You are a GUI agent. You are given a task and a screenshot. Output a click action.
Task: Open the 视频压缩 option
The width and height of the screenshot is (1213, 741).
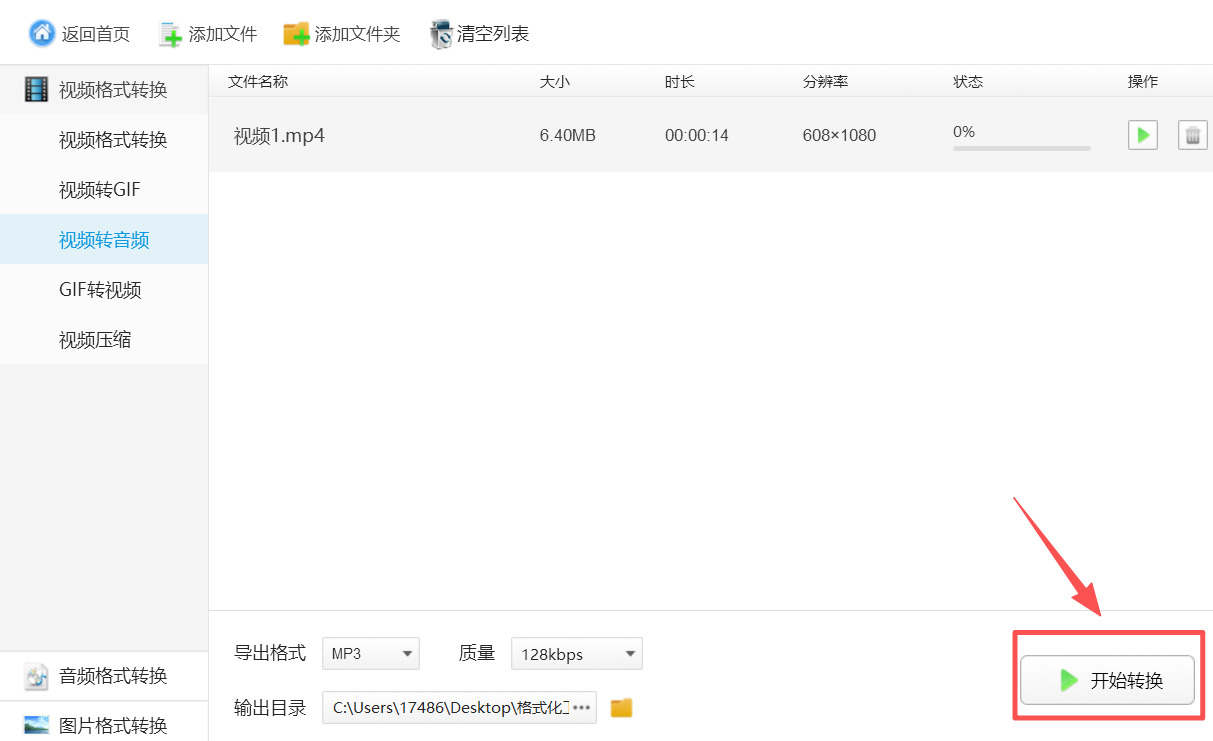pos(104,340)
